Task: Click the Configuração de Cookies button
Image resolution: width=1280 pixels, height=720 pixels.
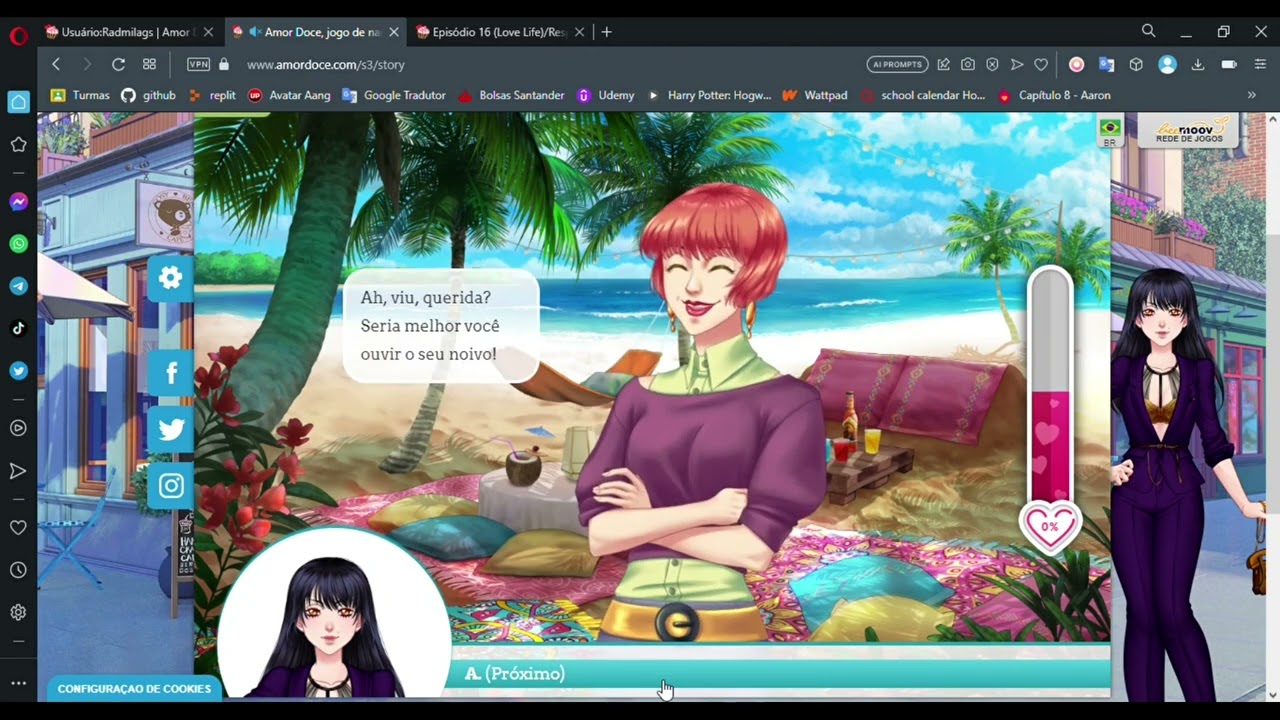Action: point(134,688)
